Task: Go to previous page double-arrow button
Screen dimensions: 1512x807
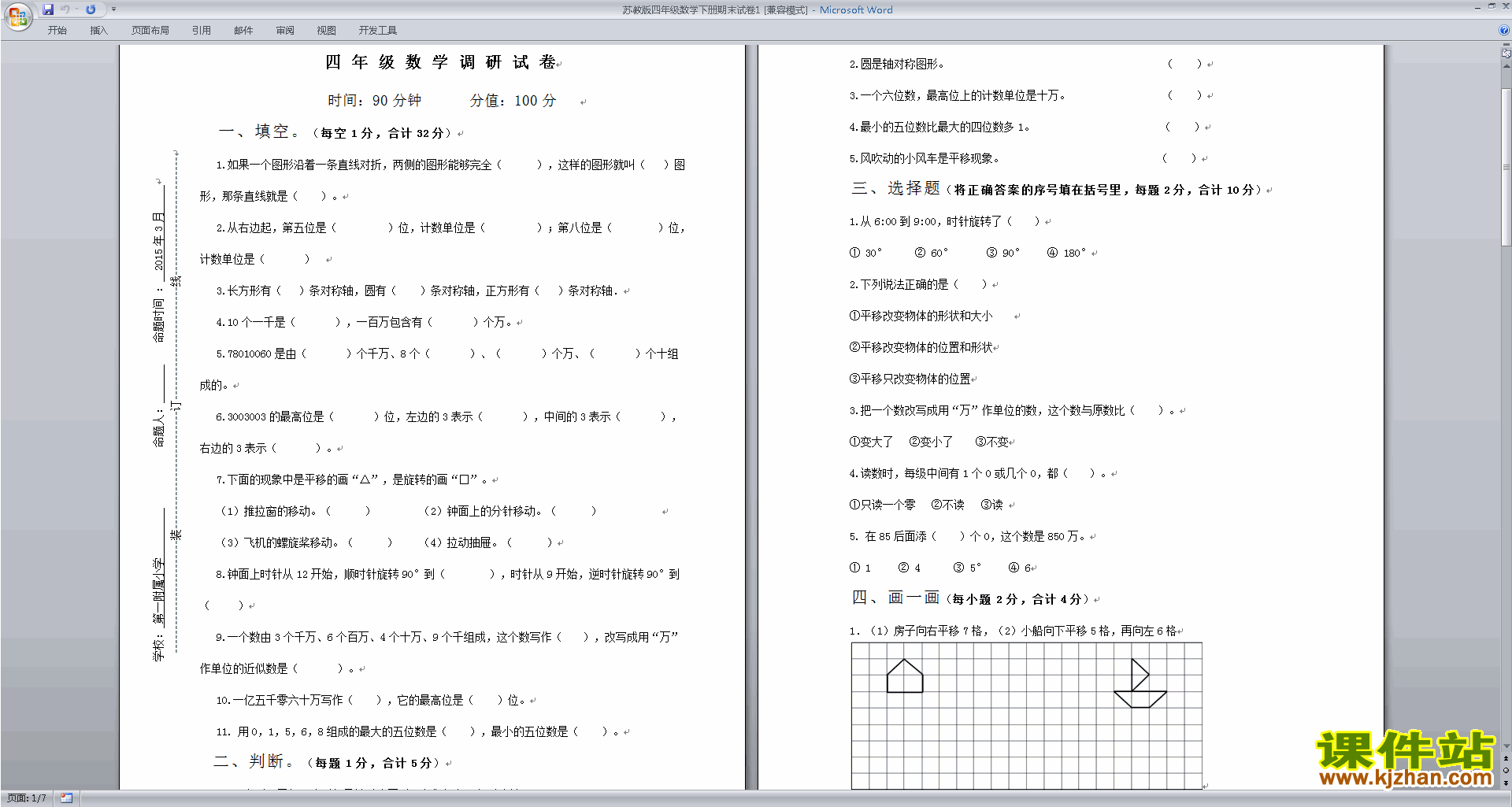Action: (1506, 759)
